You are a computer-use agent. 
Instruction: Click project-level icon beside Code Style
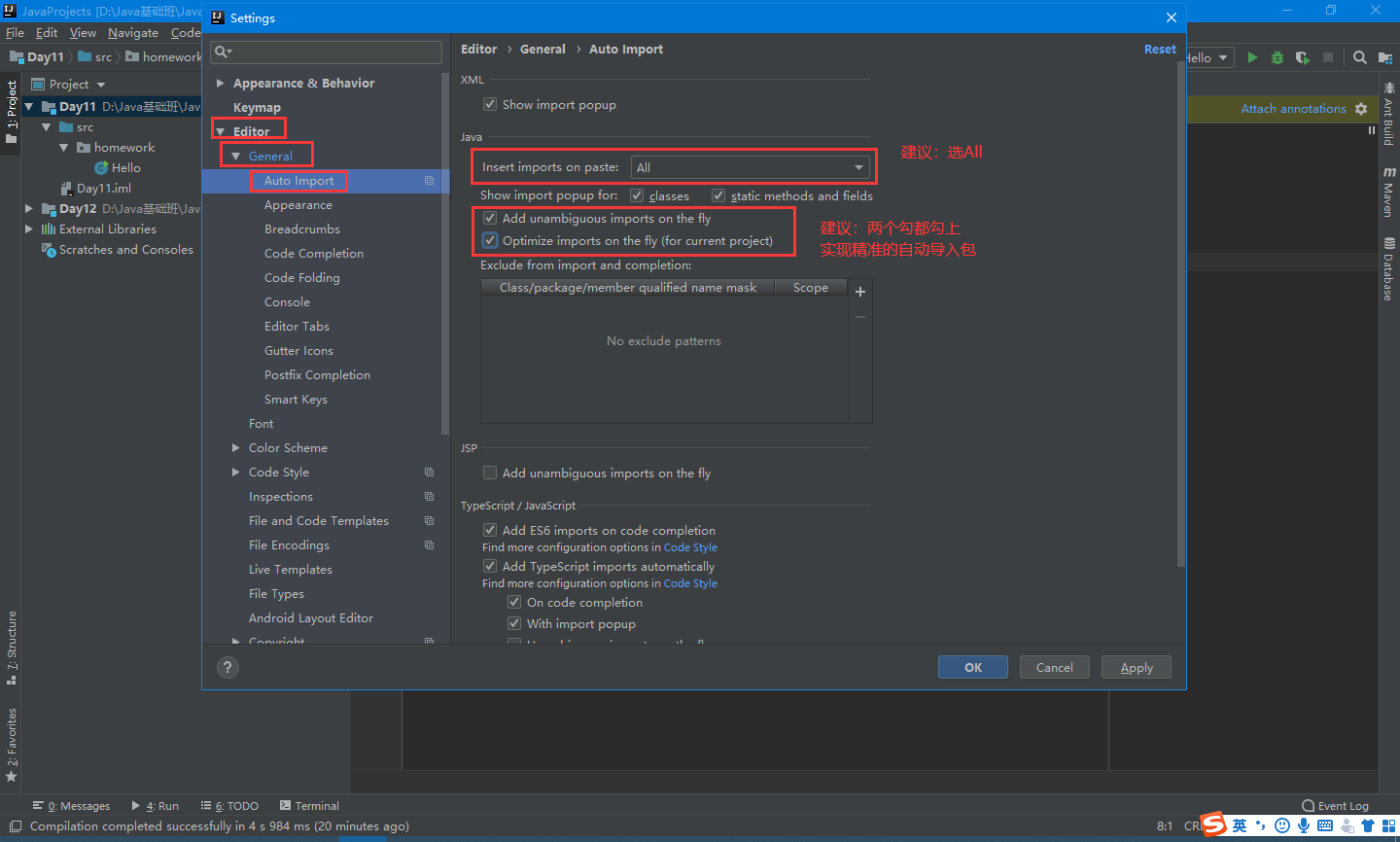coord(429,473)
